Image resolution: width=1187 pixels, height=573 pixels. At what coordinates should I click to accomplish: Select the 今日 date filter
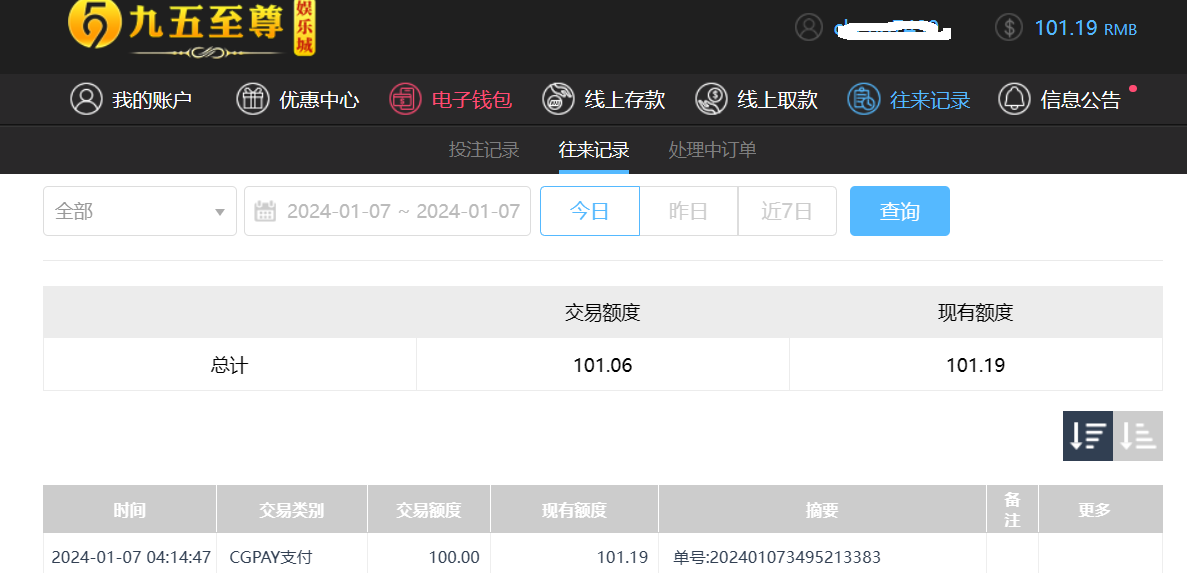pyautogui.click(x=590, y=210)
